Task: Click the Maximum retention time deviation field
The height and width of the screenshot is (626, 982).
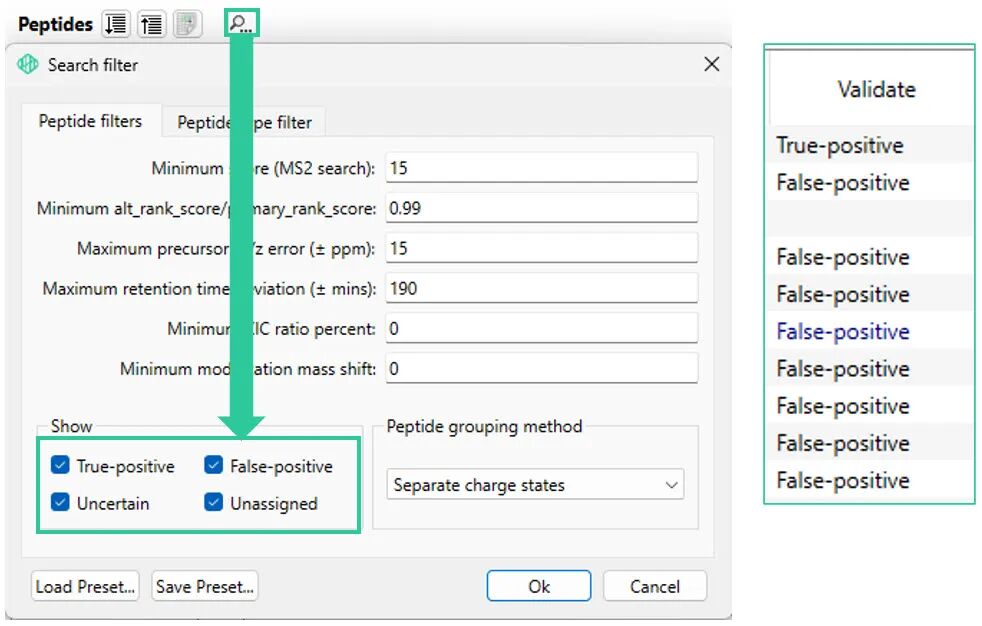Action: point(541,288)
